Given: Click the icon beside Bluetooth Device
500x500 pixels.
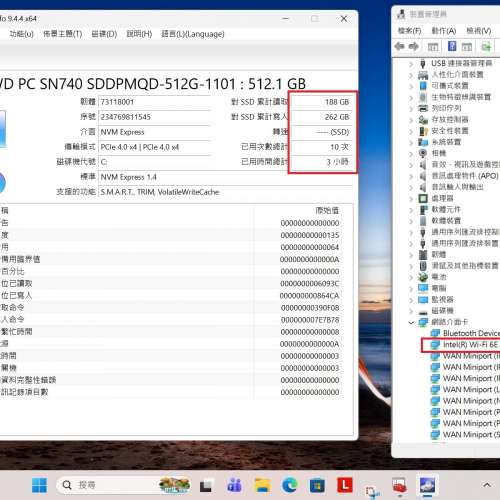Looking at the screenshot, I should (x=435, y=333).
